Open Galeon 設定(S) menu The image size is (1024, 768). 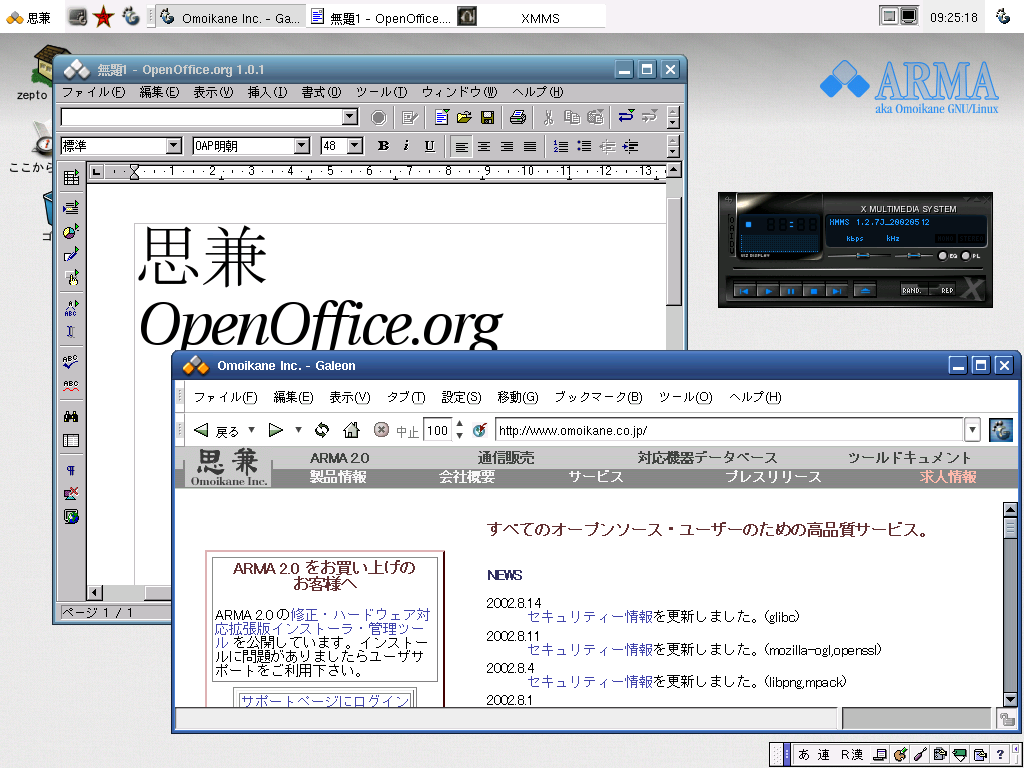click(461, 397)
